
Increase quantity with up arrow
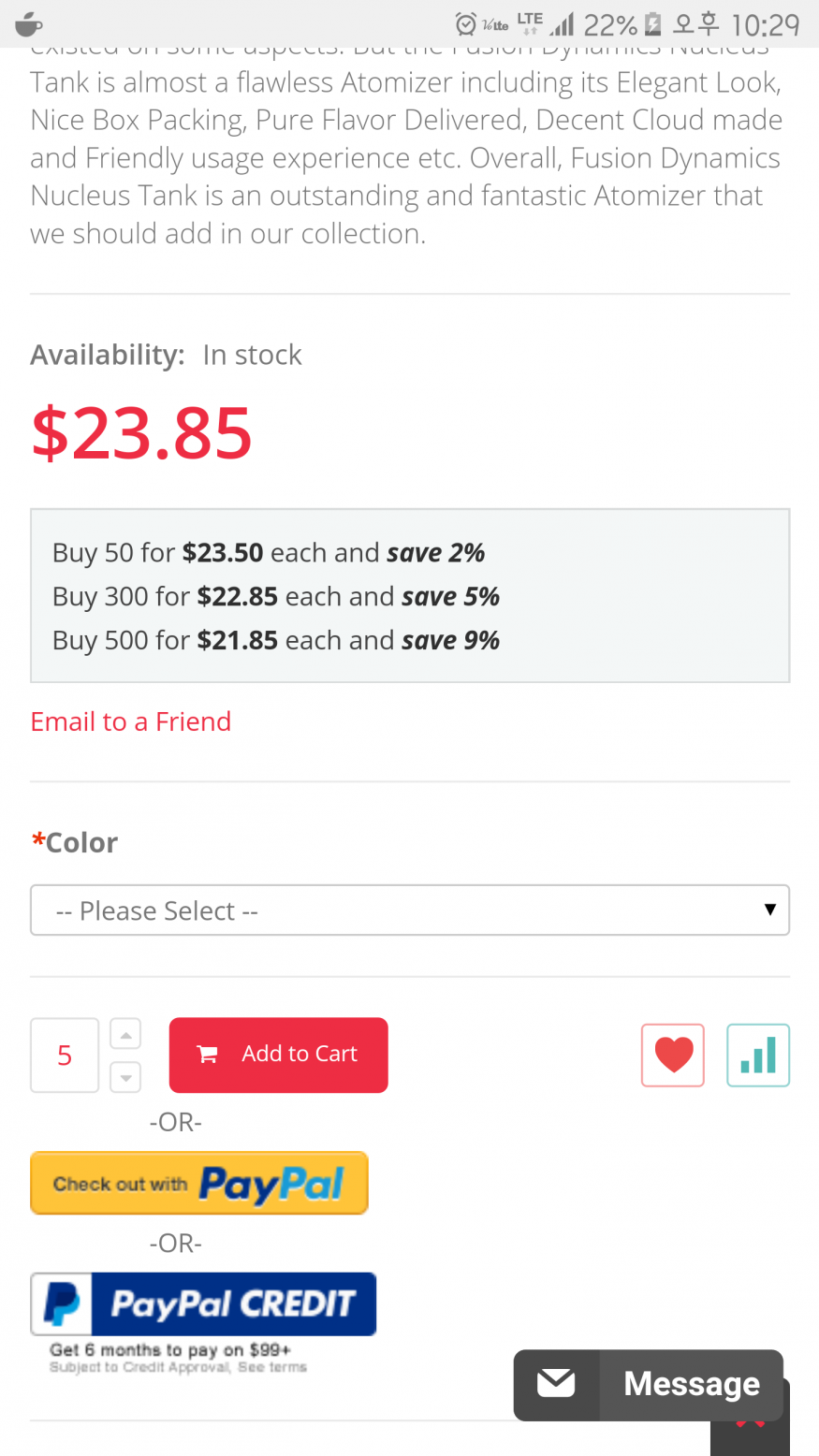pos(125,1034)
